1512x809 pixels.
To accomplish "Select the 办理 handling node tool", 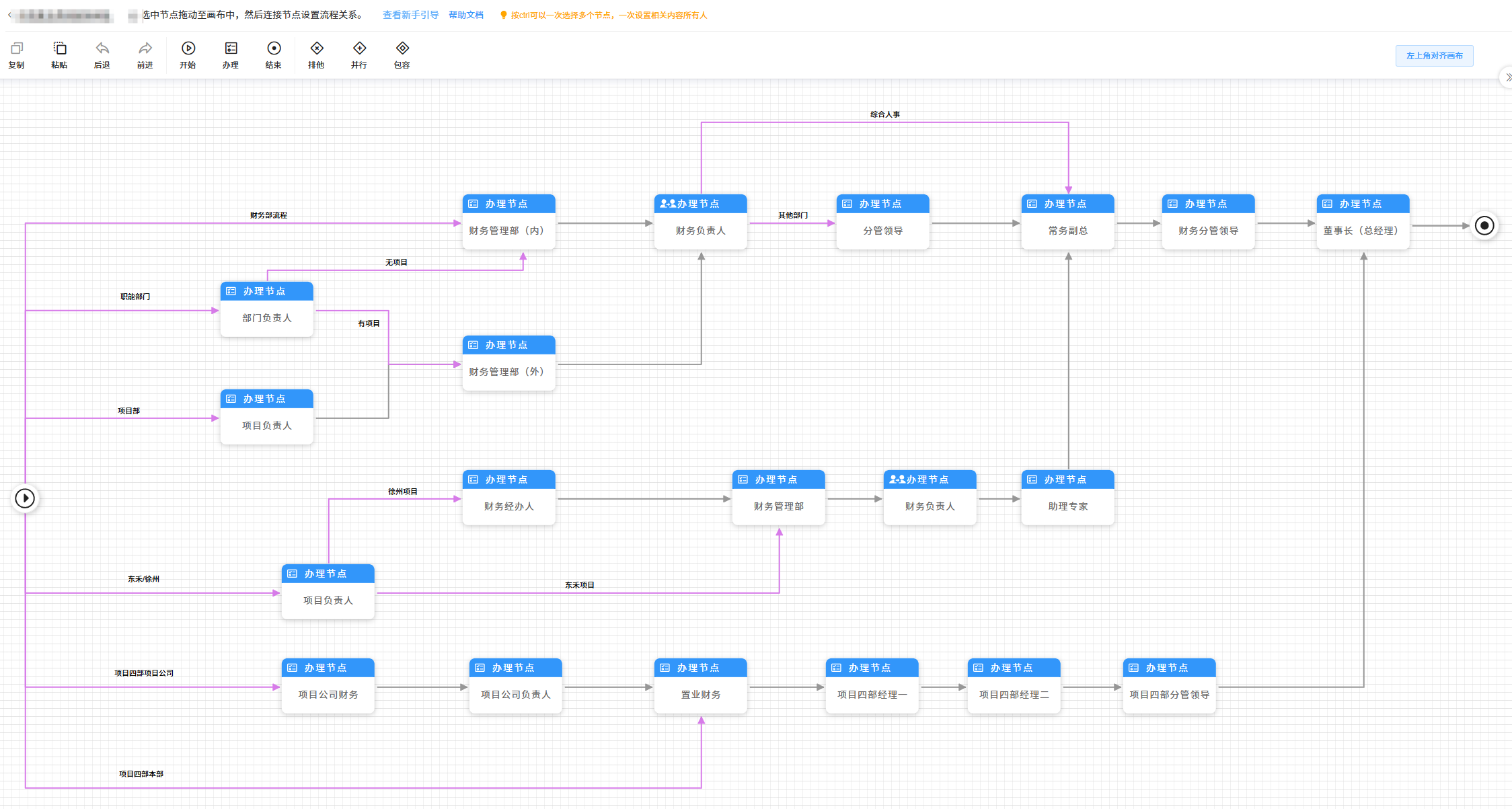I will click(231, 48).
